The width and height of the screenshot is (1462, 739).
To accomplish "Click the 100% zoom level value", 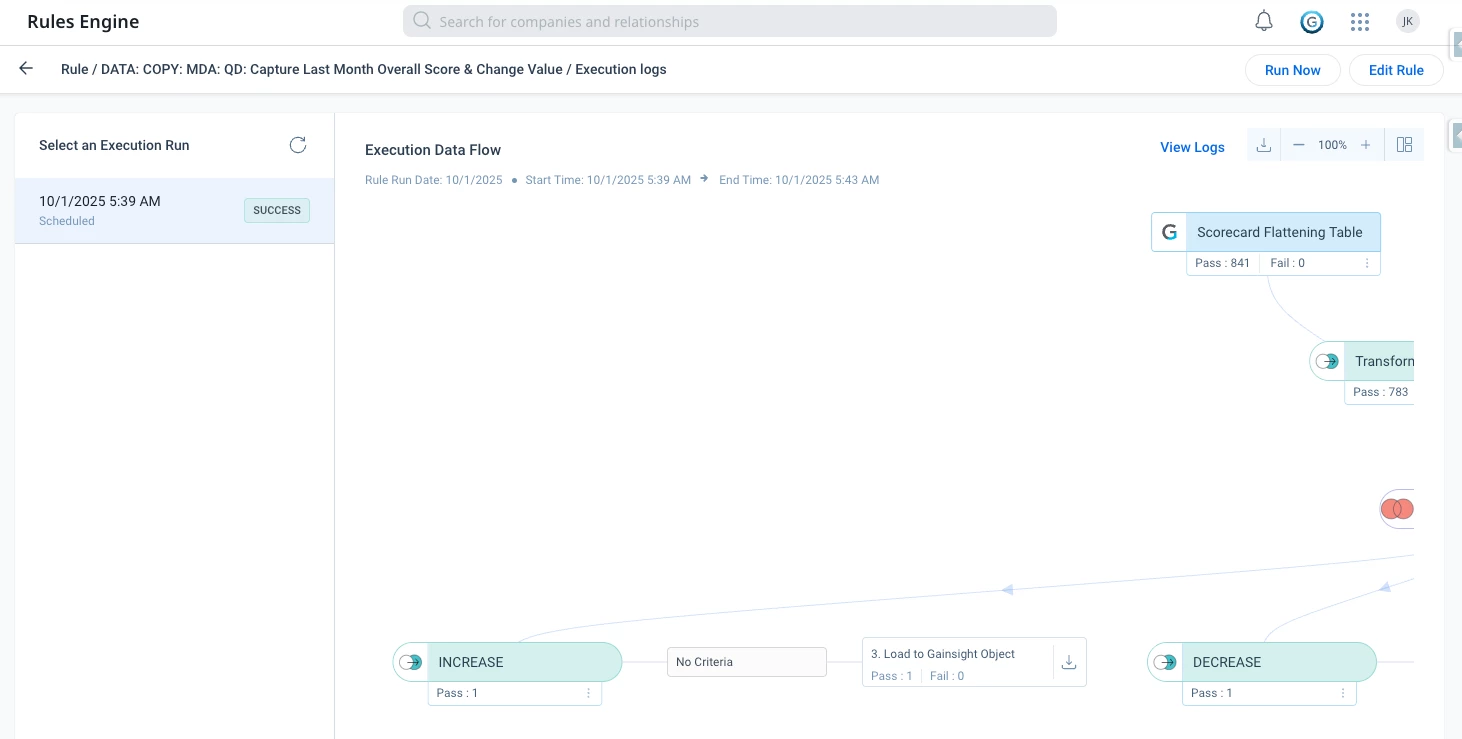I will pyautogui.click(x=1332, y=145).
